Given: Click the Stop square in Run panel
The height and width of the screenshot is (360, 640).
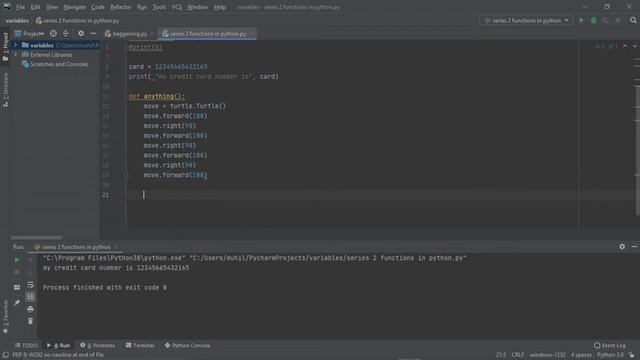Looking at the screenshot, I should [17, 272].
